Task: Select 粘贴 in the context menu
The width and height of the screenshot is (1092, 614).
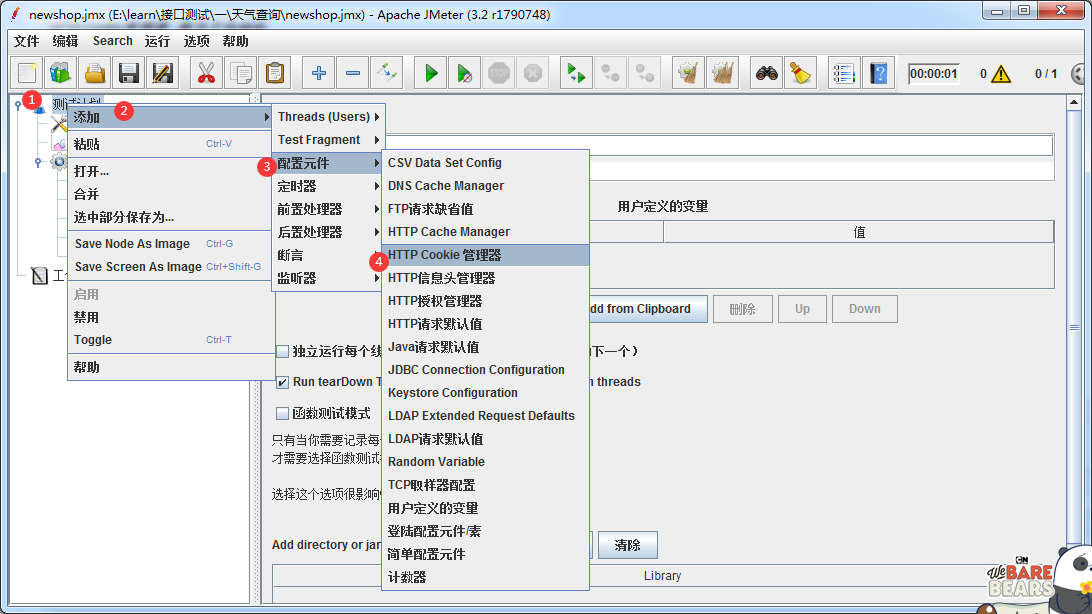Action: (x=170, y=144)
